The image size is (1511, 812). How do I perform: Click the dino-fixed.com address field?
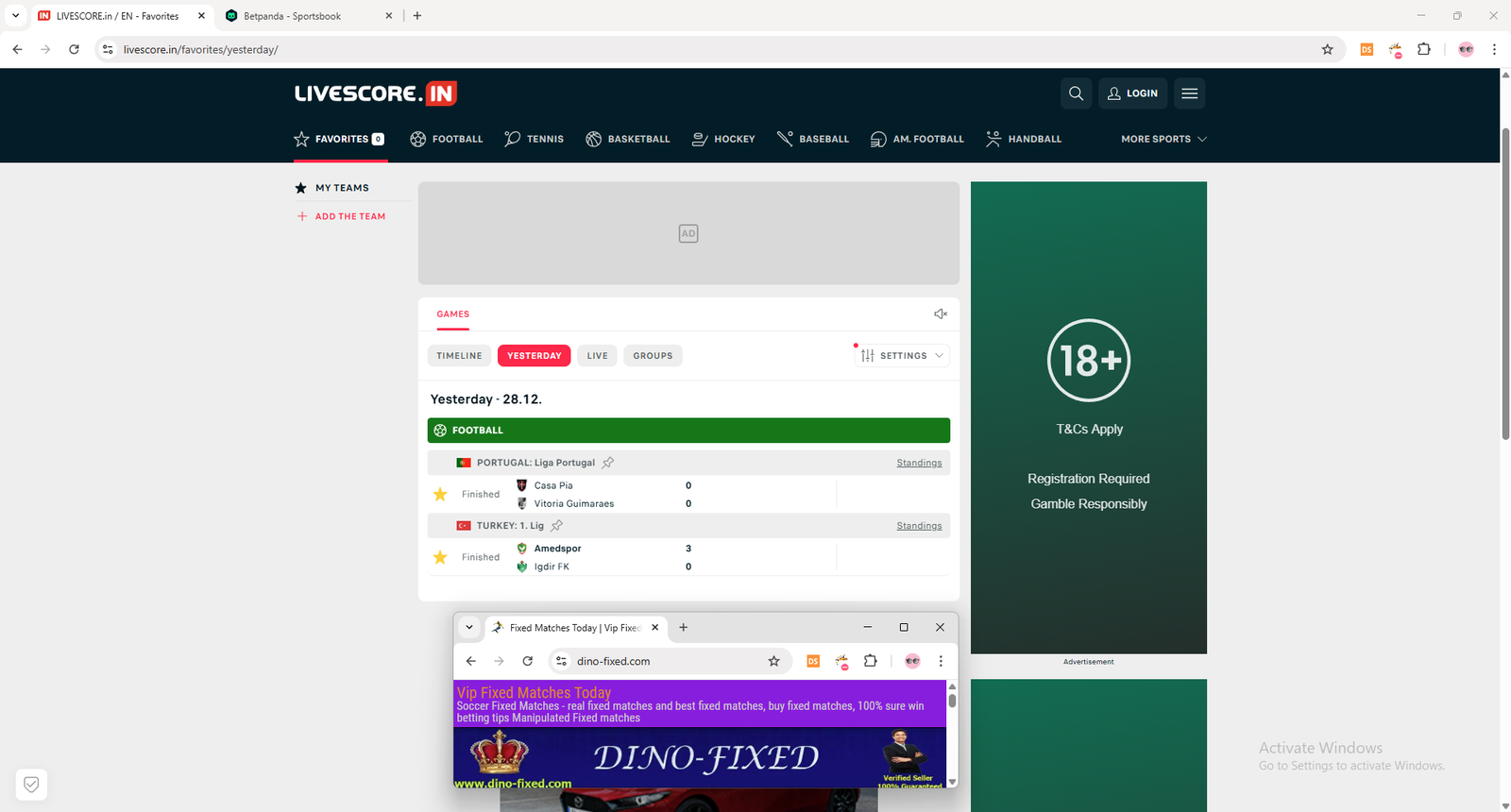(661, 661)
